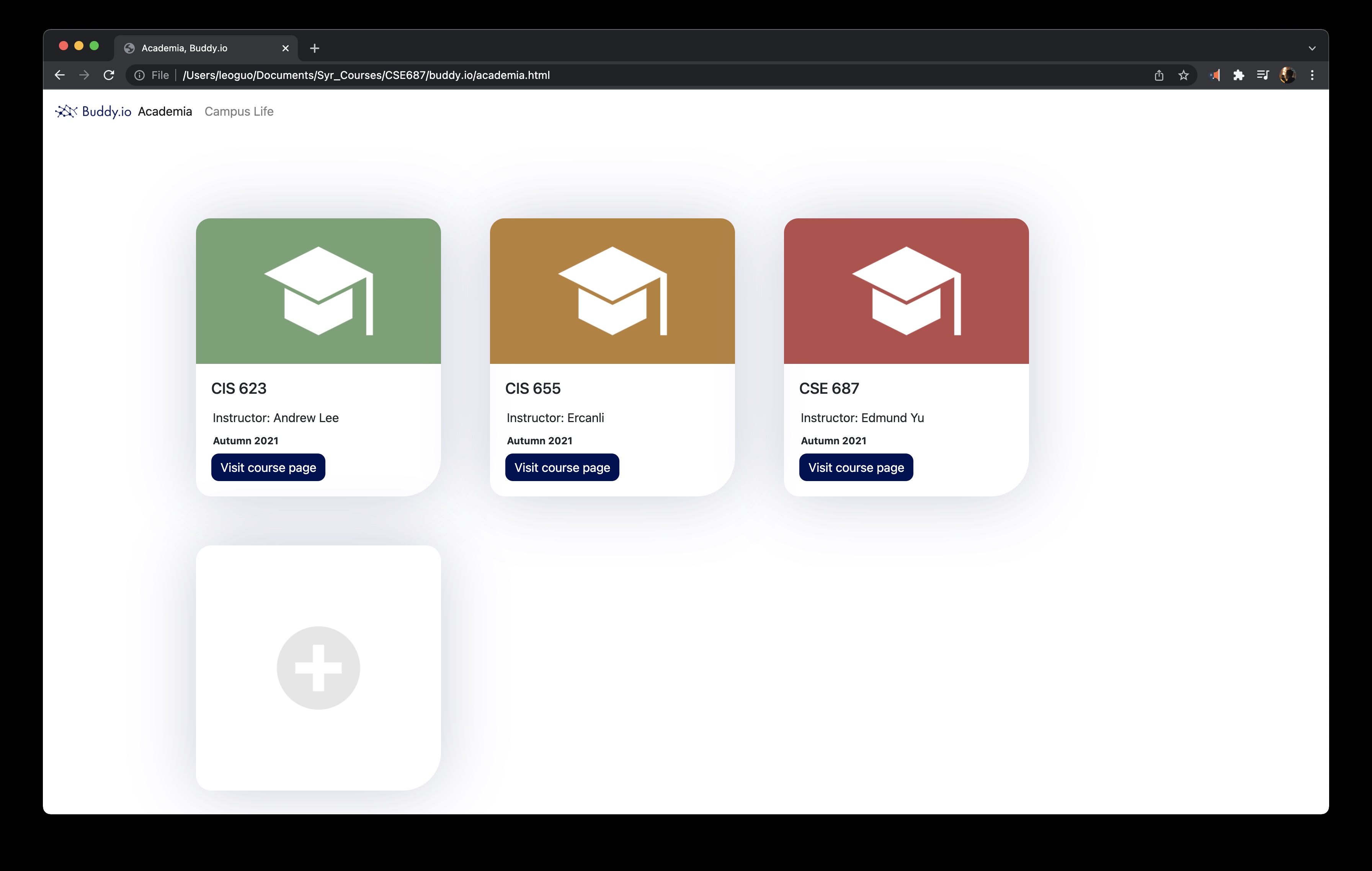Screen dimensions: 1372x871
Task: Click the address bar URL
Action: [x=366, y=75]
